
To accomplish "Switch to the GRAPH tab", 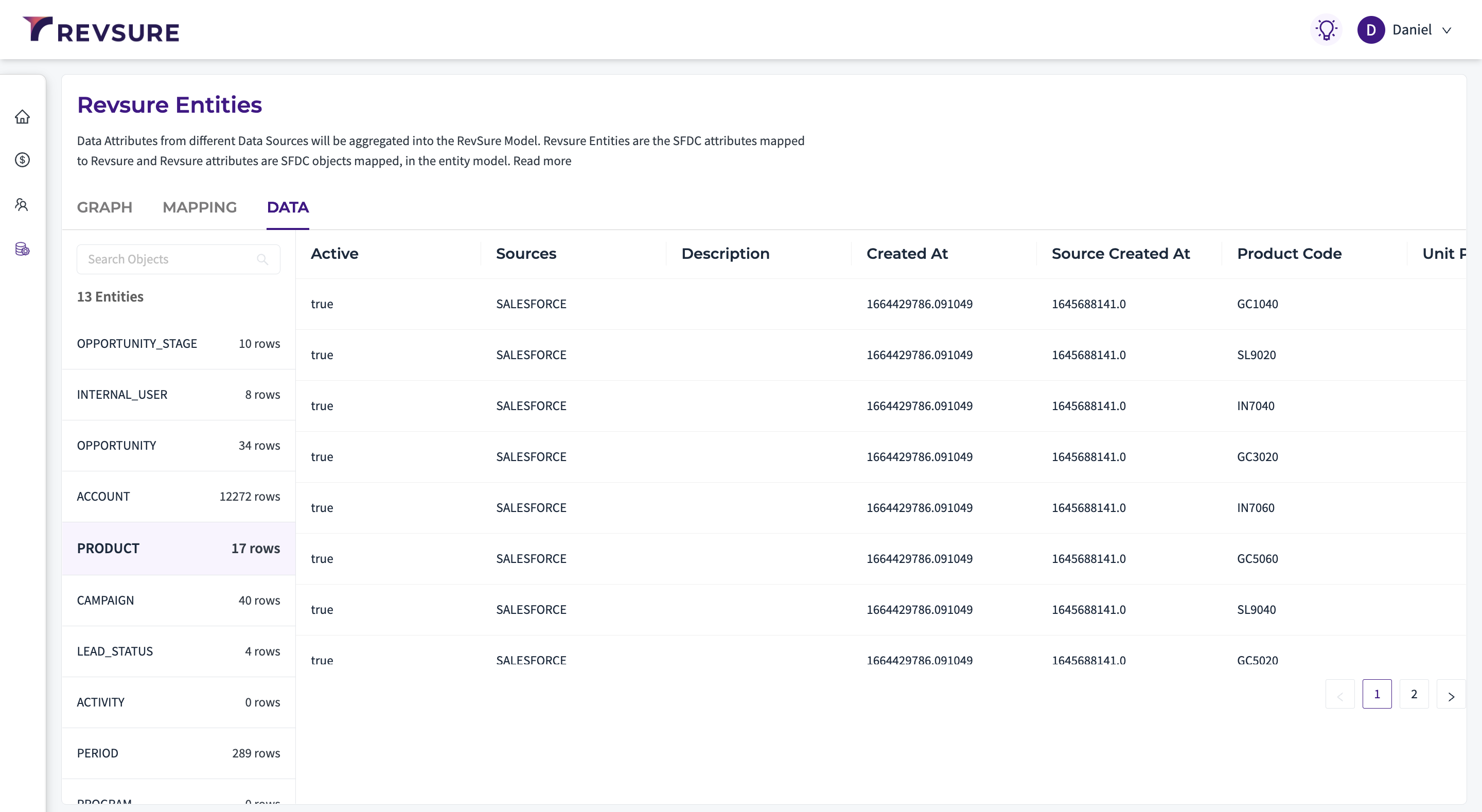I will coord(104,208).
